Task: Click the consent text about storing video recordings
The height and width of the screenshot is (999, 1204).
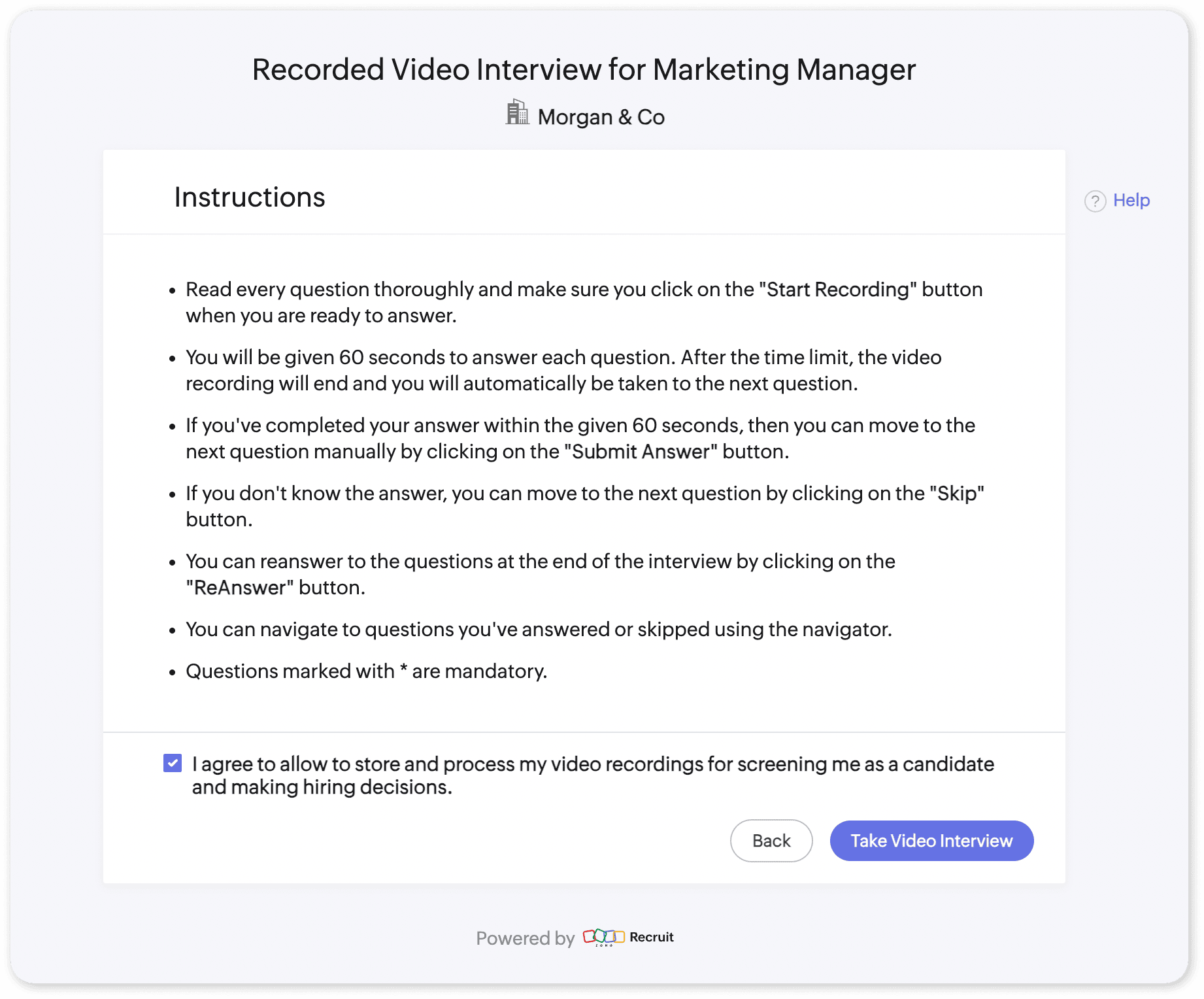Action: point(593,775)
